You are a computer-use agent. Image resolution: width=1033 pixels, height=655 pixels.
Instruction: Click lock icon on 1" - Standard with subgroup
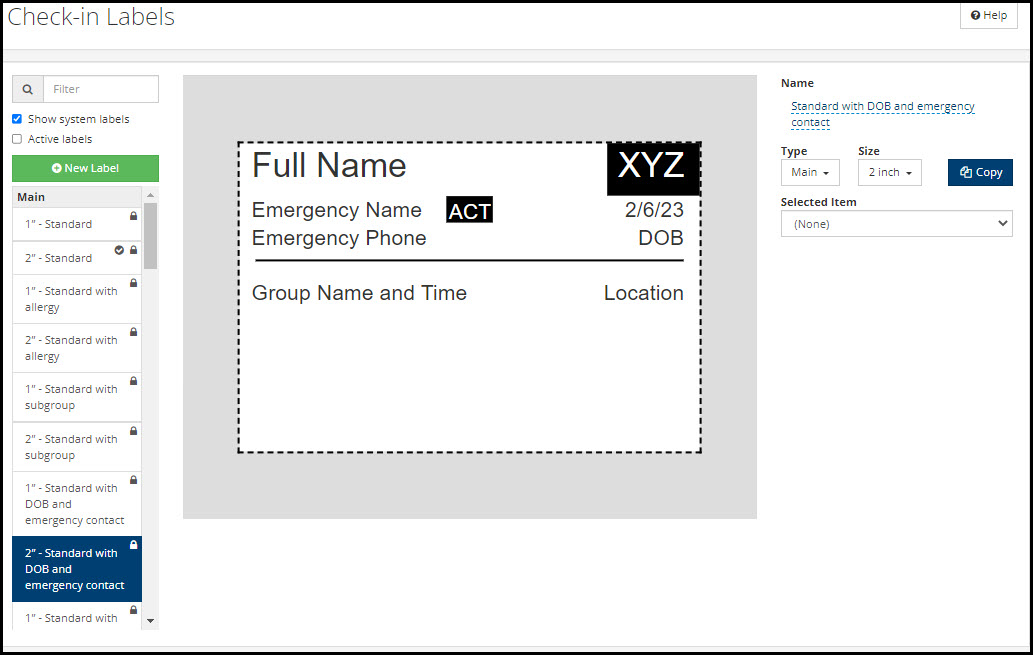coord(134,381)
